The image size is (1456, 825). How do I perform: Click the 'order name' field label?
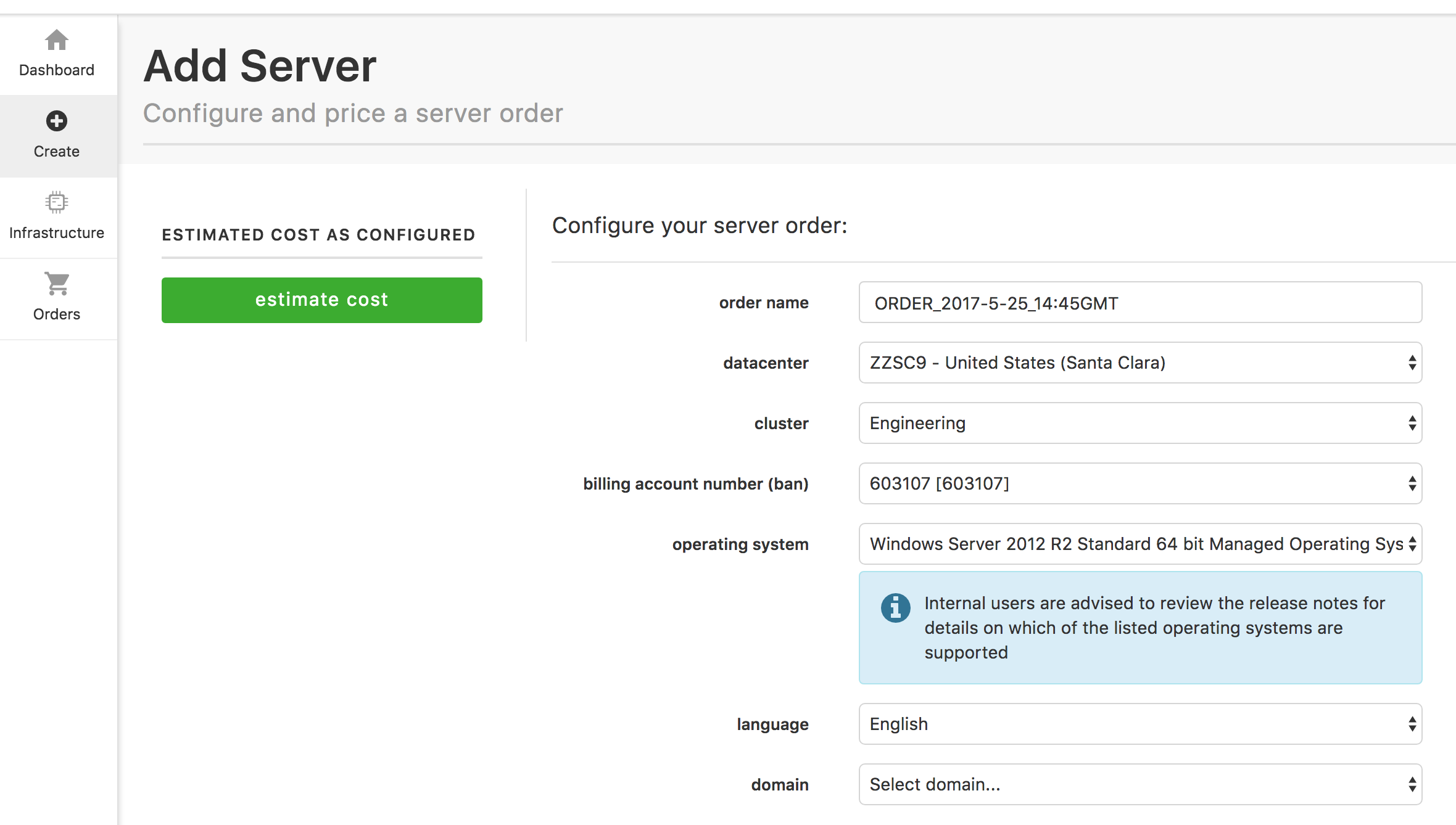[x=764, y=303]
